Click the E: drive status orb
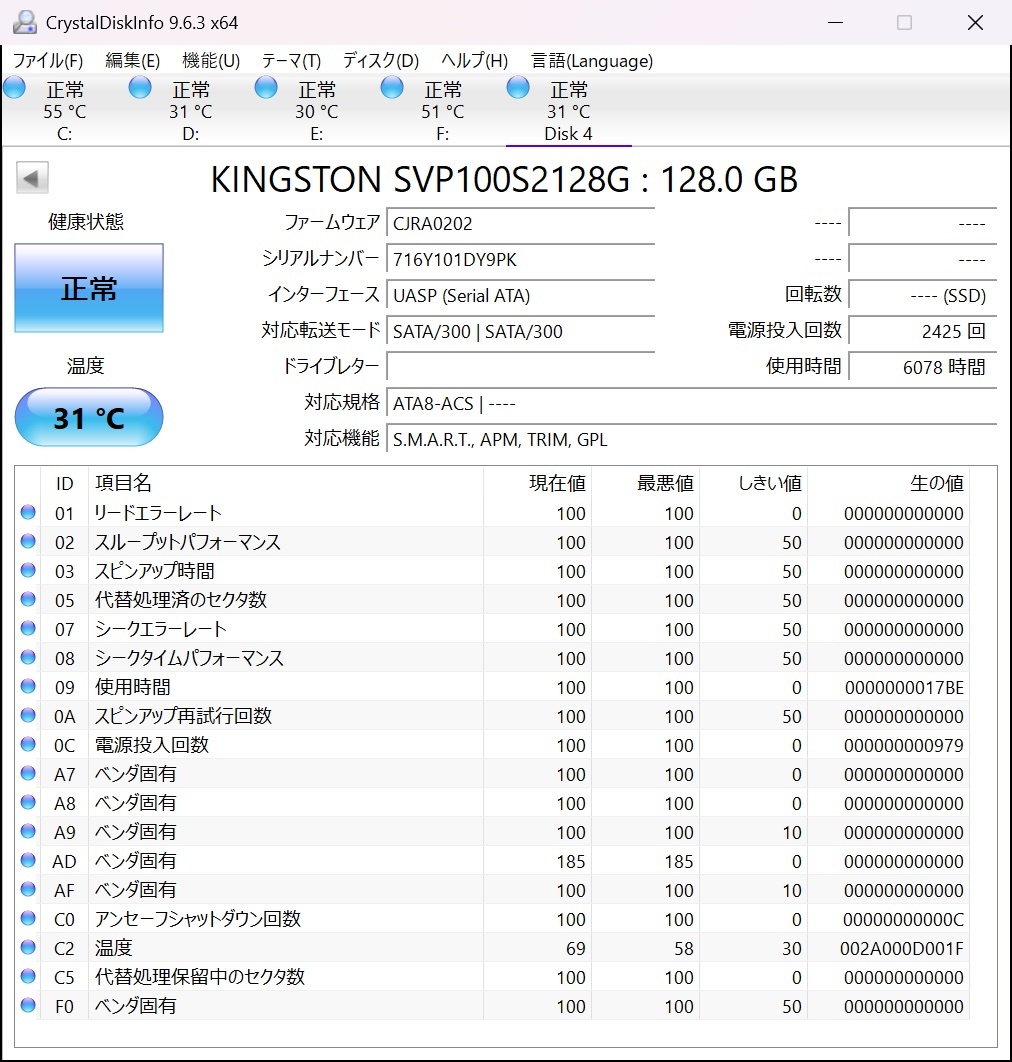The width and height of the screenshot is (1012, 1062). point(266,87)
